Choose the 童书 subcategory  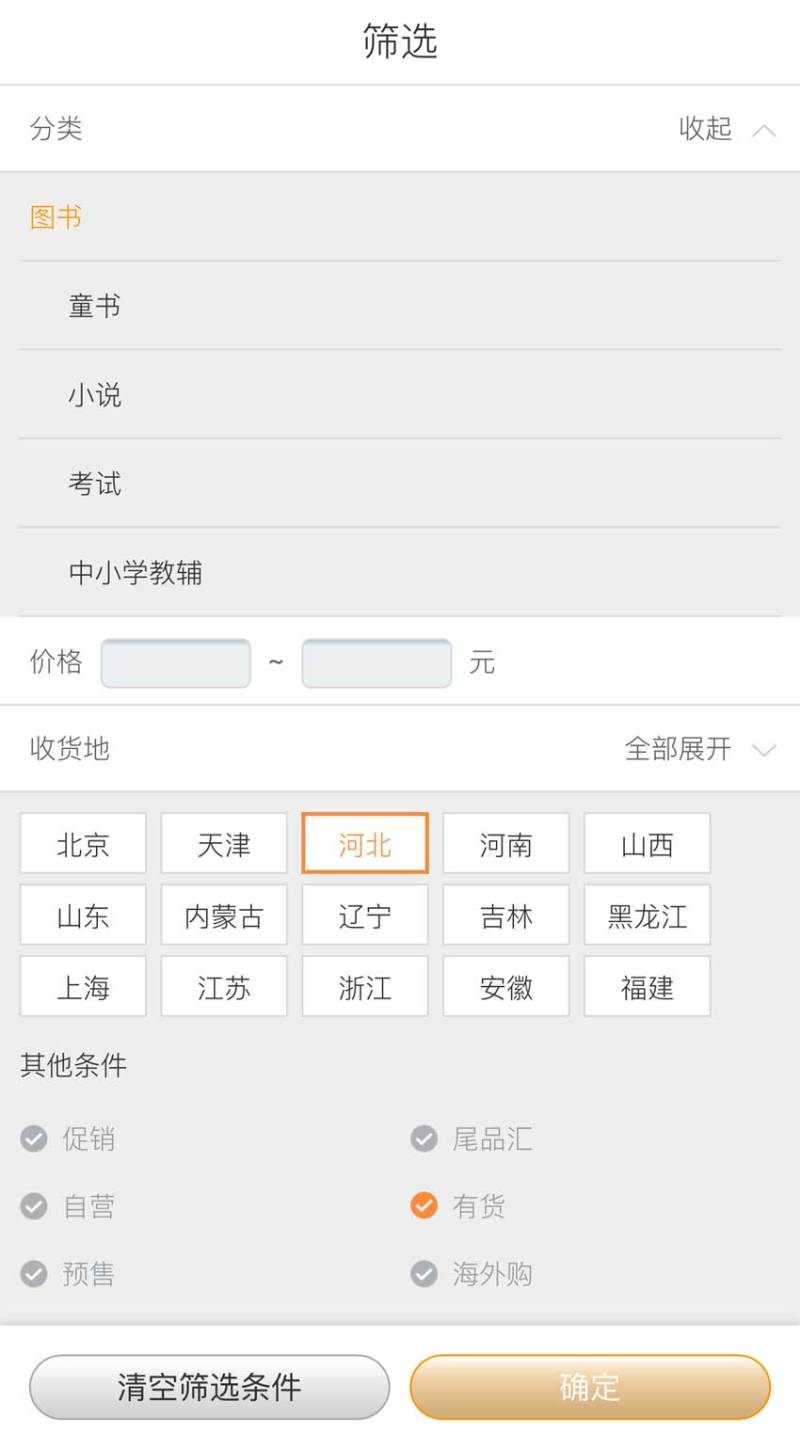point(95,306)
